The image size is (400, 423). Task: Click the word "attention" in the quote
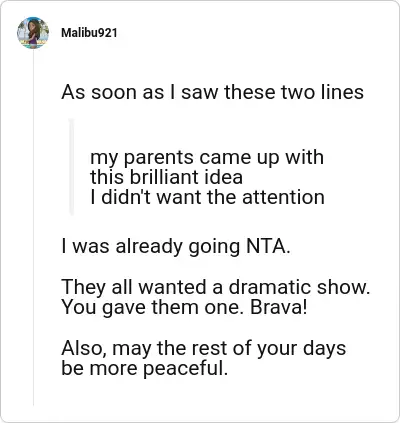tap(283, 197)
